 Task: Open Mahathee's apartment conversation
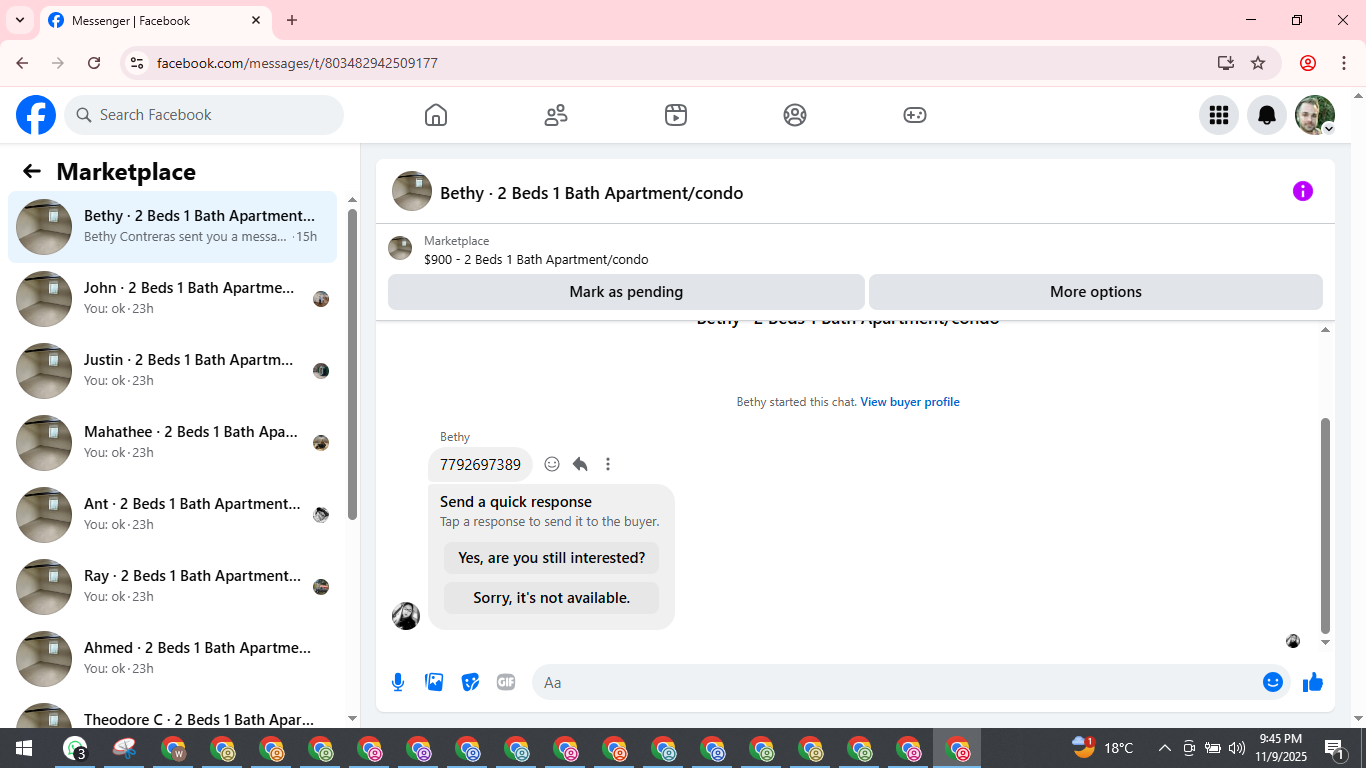pos(172,443)
